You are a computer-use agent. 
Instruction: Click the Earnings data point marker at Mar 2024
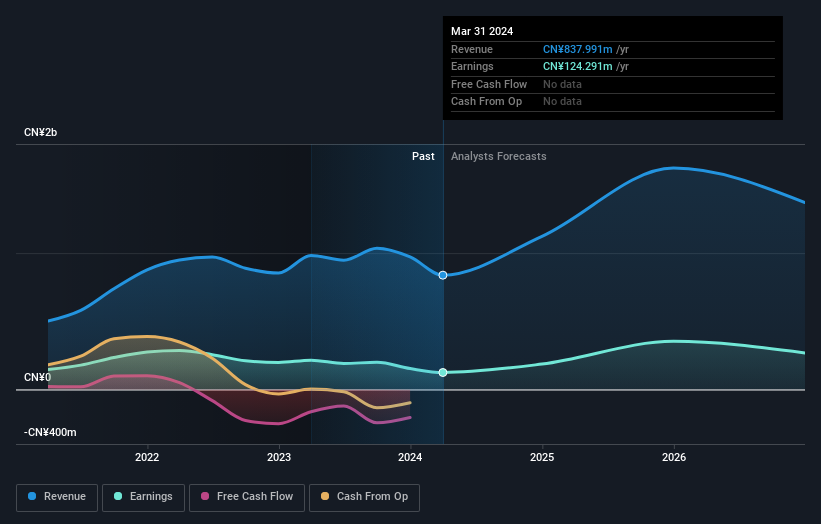tap(443, 372)
